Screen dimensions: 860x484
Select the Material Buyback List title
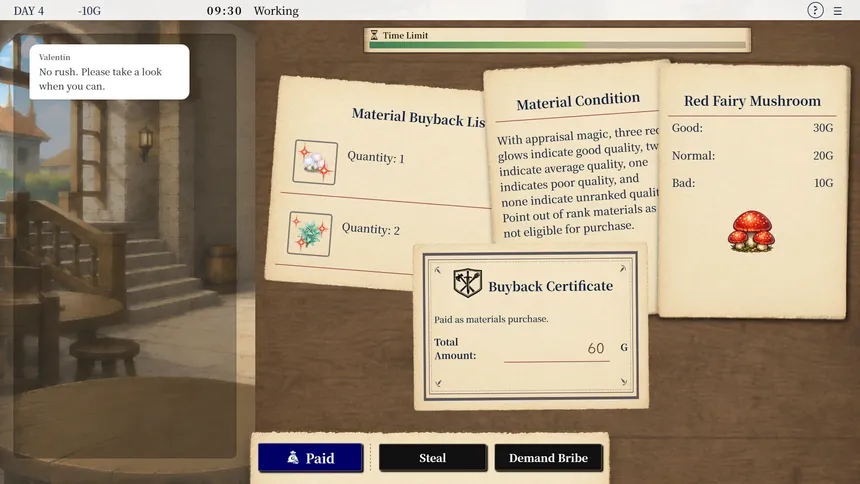418,117
